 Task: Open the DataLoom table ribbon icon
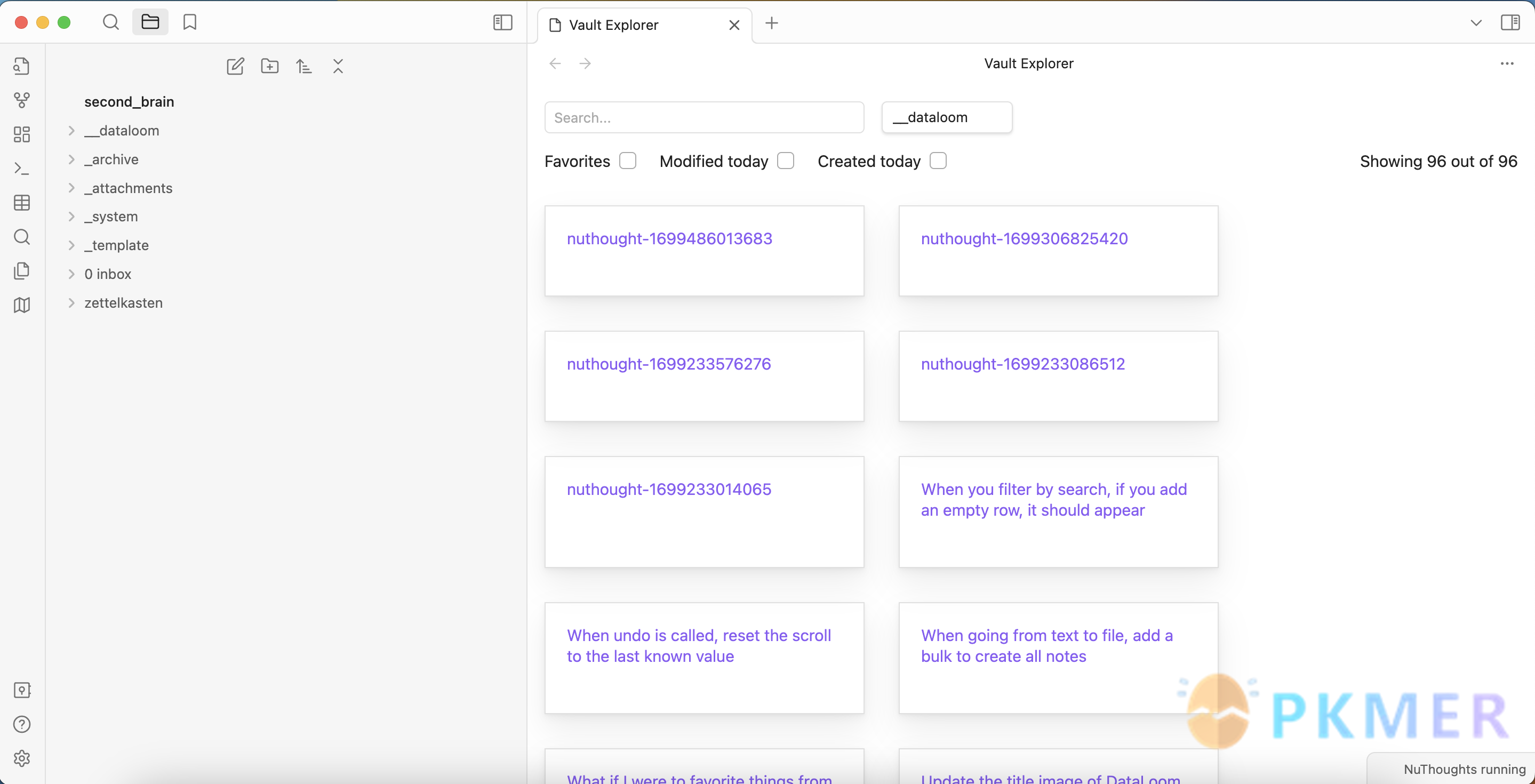pyautogui.click(x=22, y=203)
